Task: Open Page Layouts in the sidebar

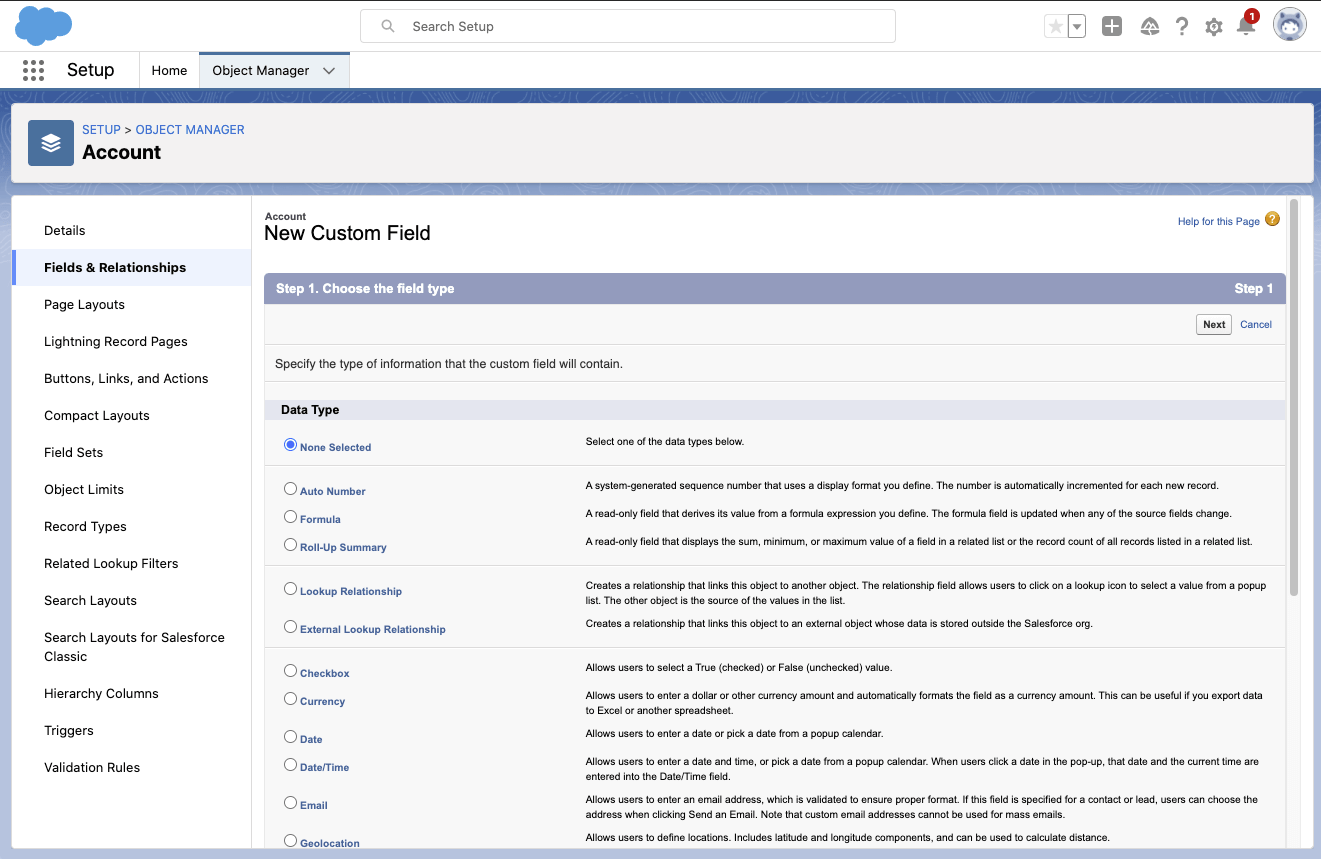Action: coord(84,305)
